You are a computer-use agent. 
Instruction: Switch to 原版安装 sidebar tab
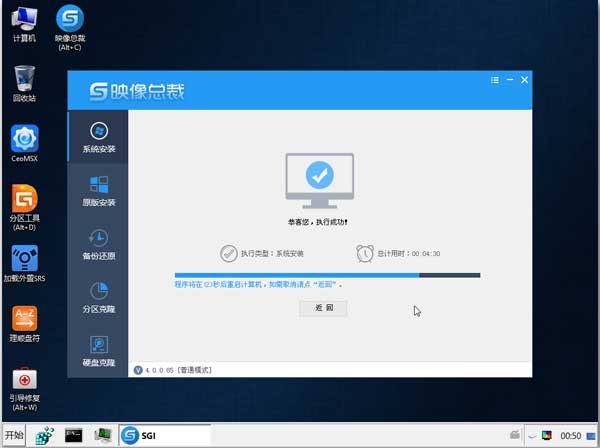99,191
